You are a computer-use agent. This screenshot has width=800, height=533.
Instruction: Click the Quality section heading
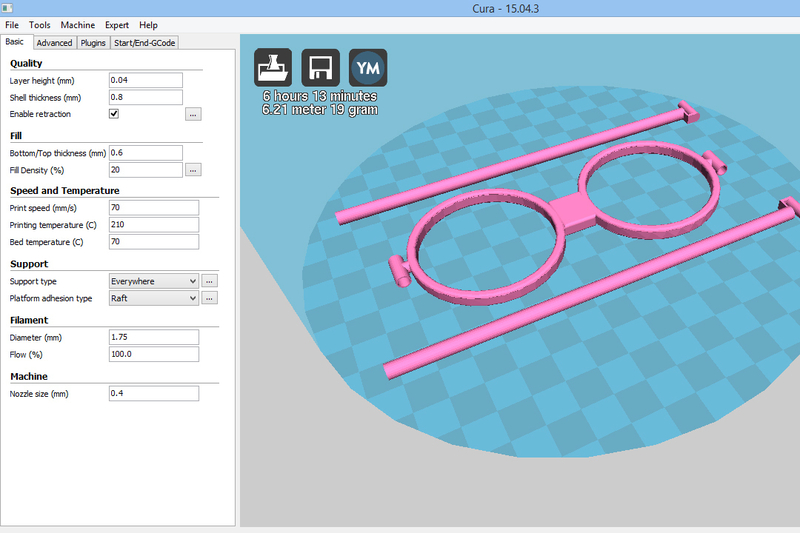tap(26, 63)
